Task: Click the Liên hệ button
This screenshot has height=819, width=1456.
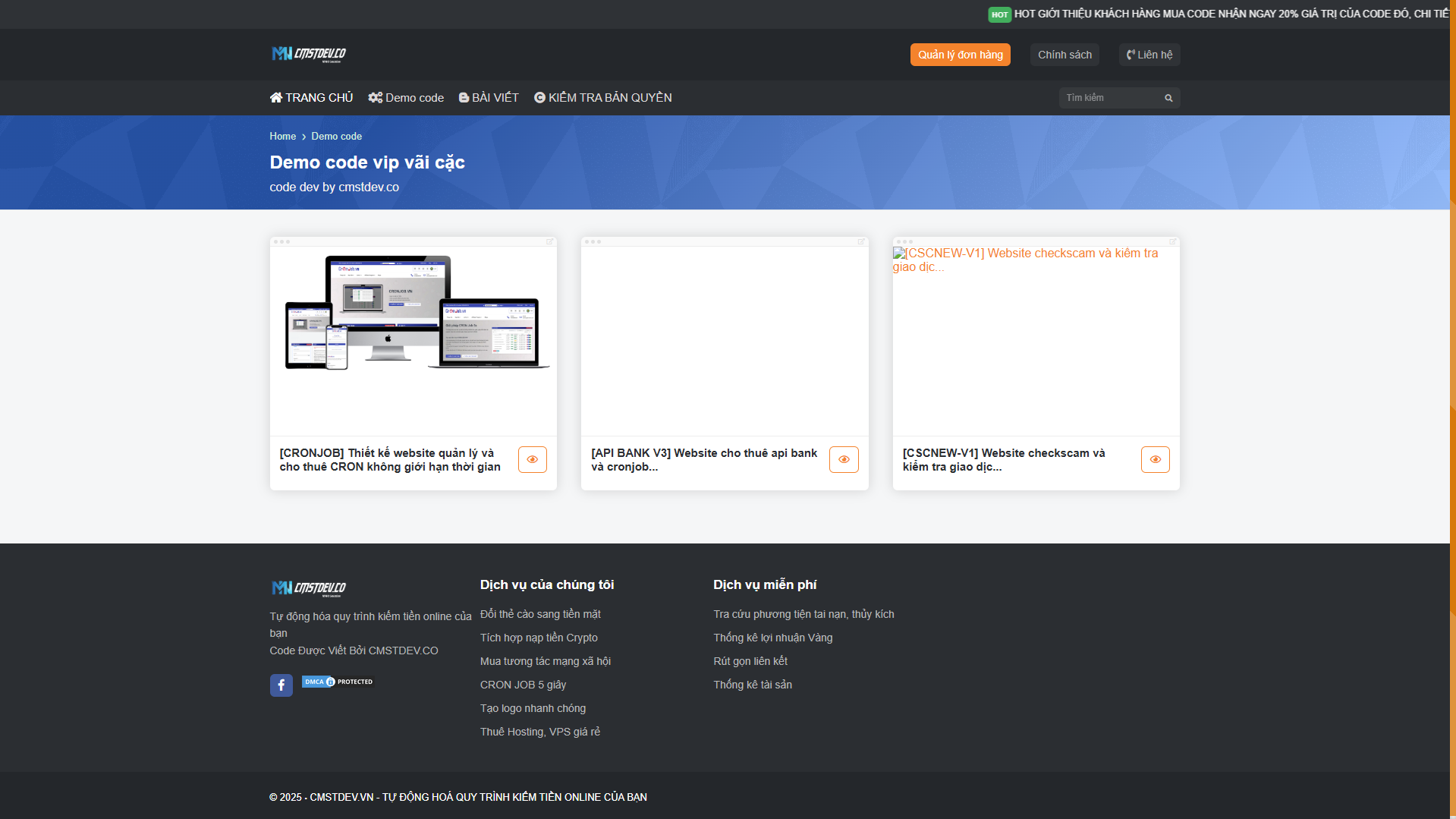Action: (1149, 55)
